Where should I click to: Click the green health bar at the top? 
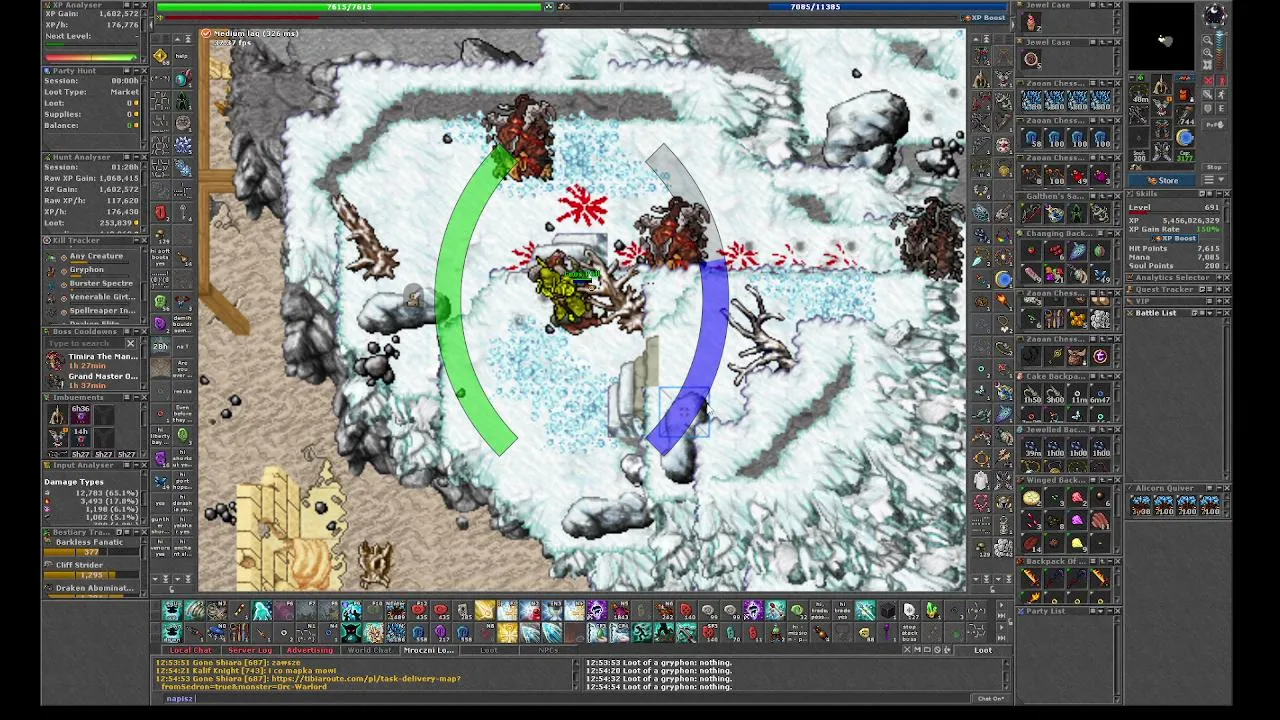tap(349, 7)
